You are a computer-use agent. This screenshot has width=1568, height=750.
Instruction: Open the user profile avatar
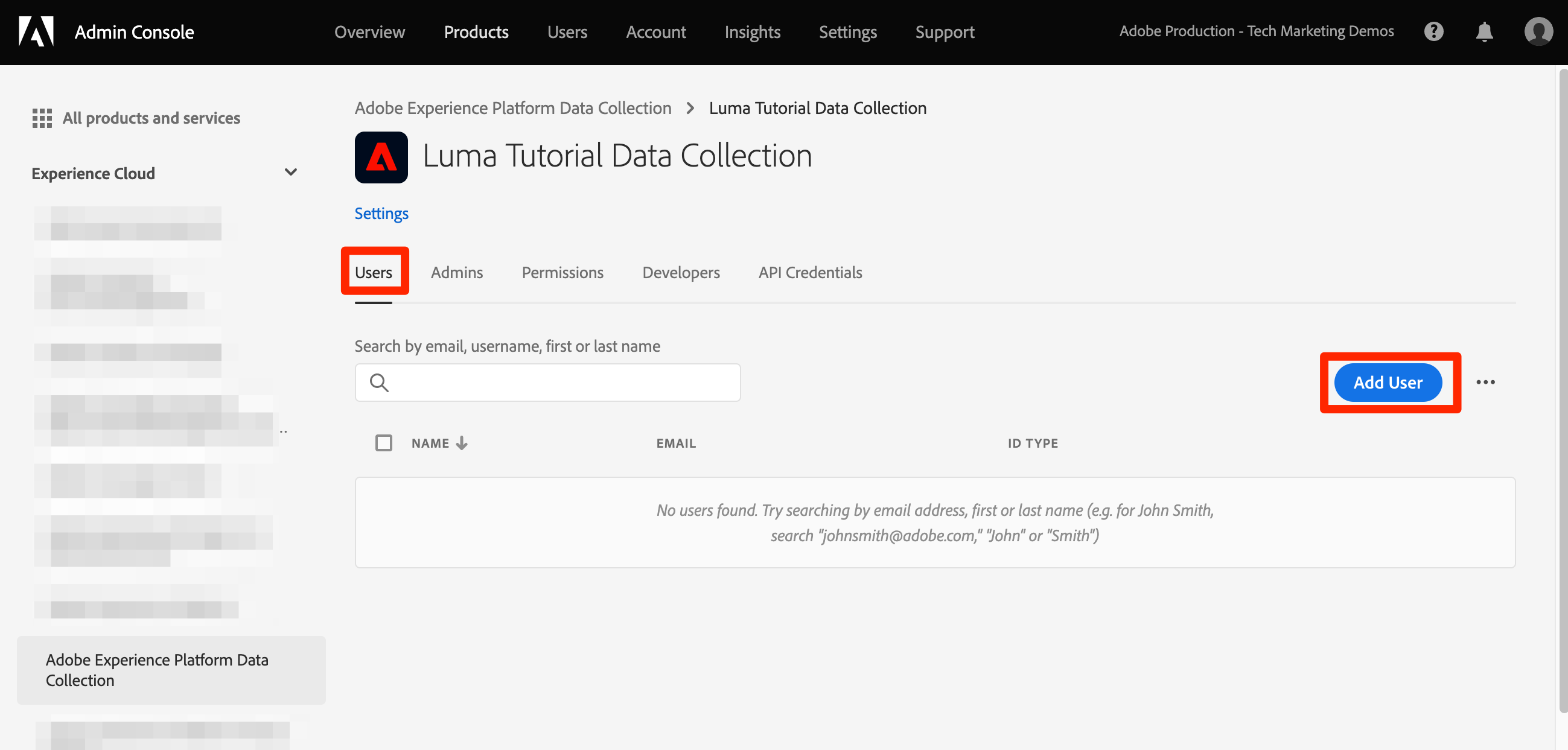1538,31
